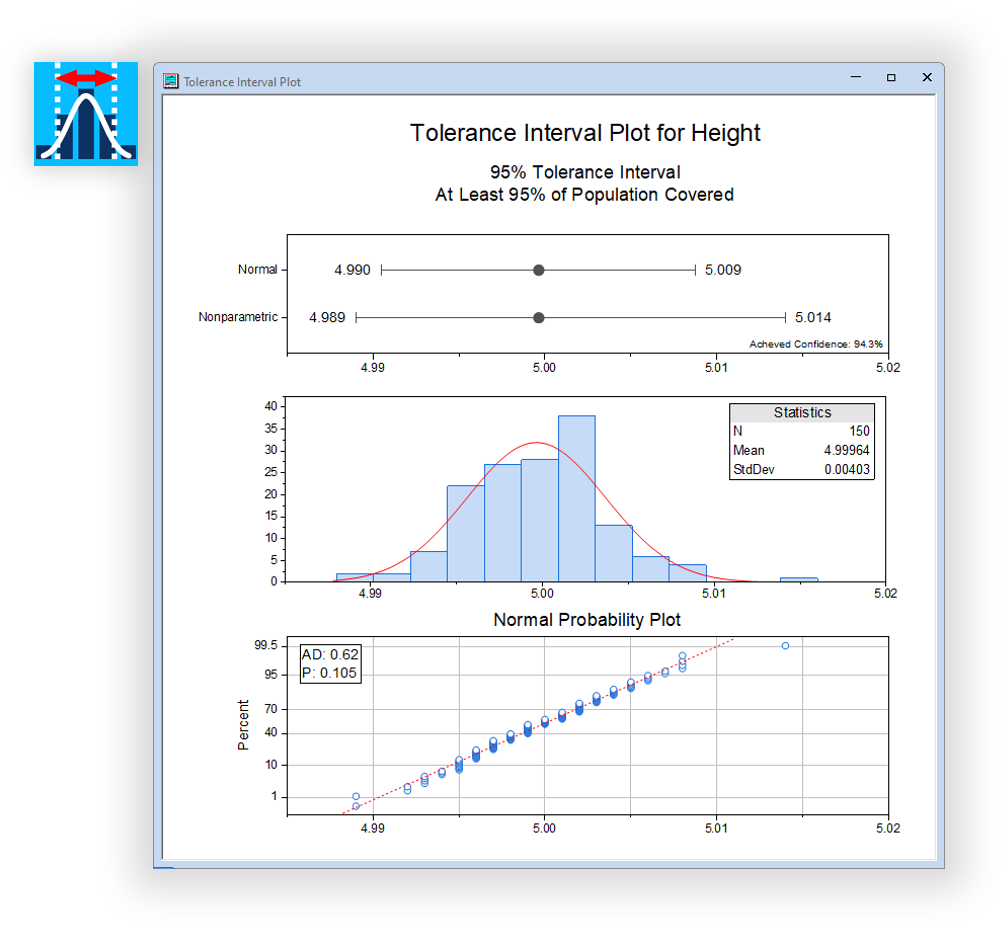Click the outlier point on the probability plot

click(784, 646)
